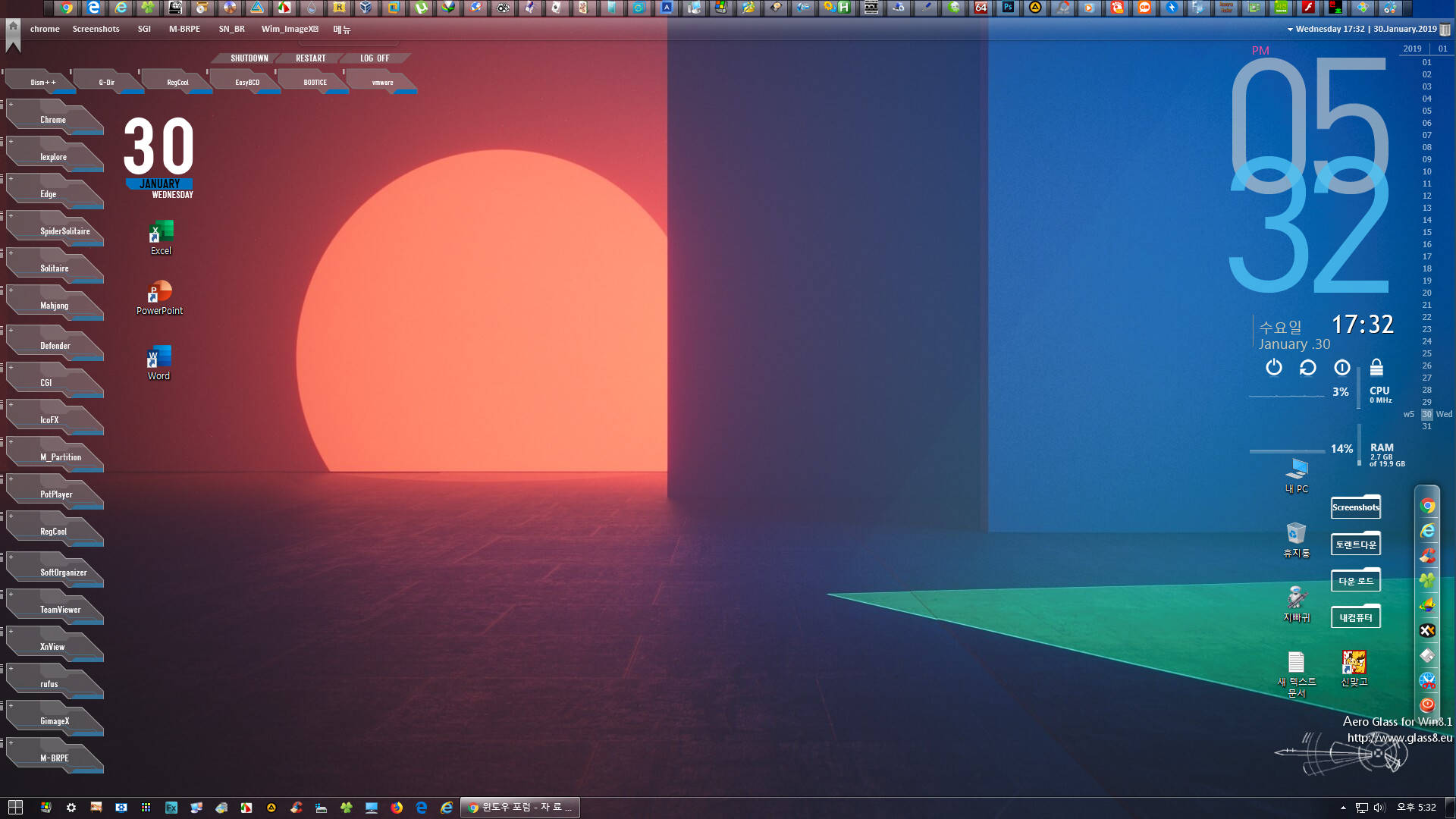Expand plus marker on Edge launcher
The image size is (1456, 819).
pyautogui.click(x=11, y=178)
